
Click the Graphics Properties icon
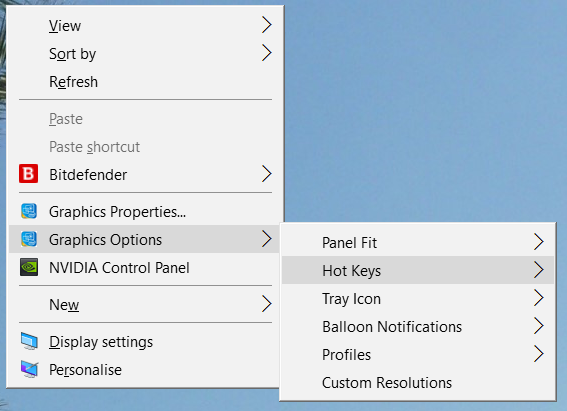(29, 211)
